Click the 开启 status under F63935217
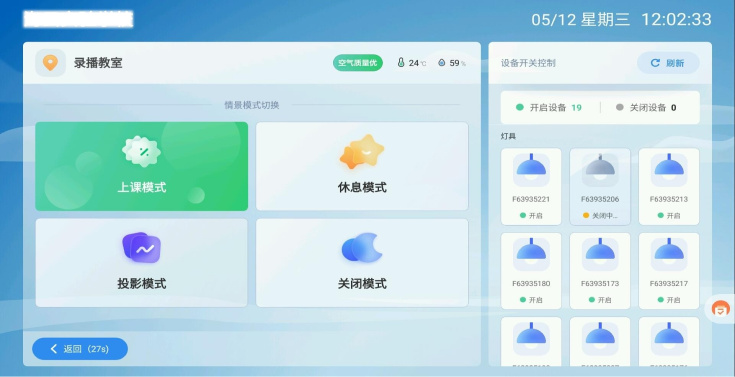This screenshot has height=377, width=735. point(669,300)
